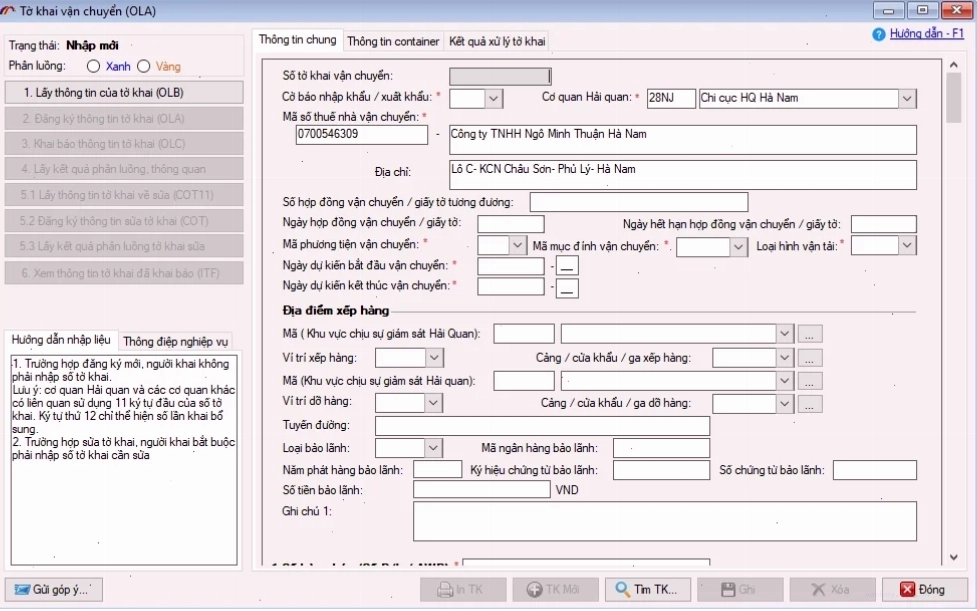This screenshot has height=611, width=977.
Task: Click the Đóng button
Action: coord(925,589)
